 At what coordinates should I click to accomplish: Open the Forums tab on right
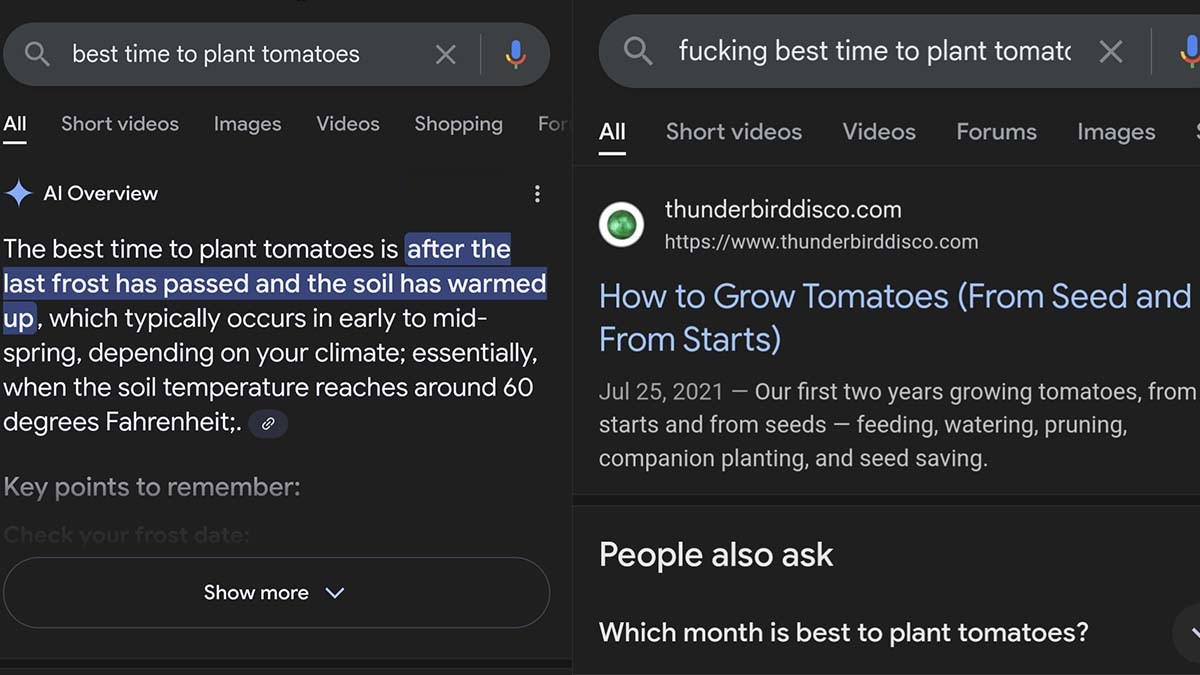[996, 132]
